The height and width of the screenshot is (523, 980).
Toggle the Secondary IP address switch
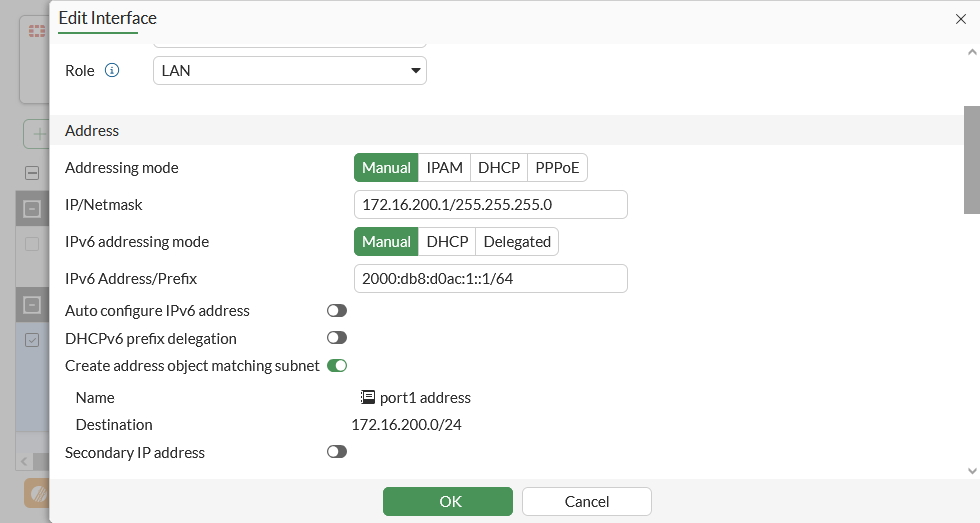(x=337, y=452)
